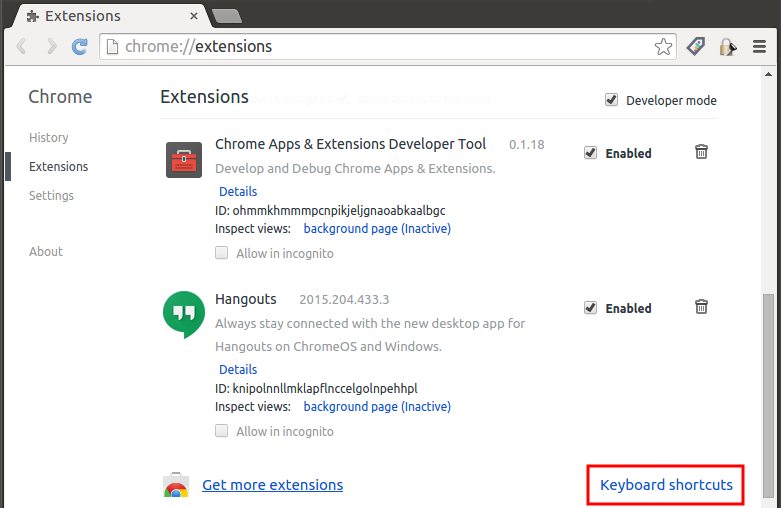
Task: Inspect Hangouts background page (Inactive)
Action: 377,406
